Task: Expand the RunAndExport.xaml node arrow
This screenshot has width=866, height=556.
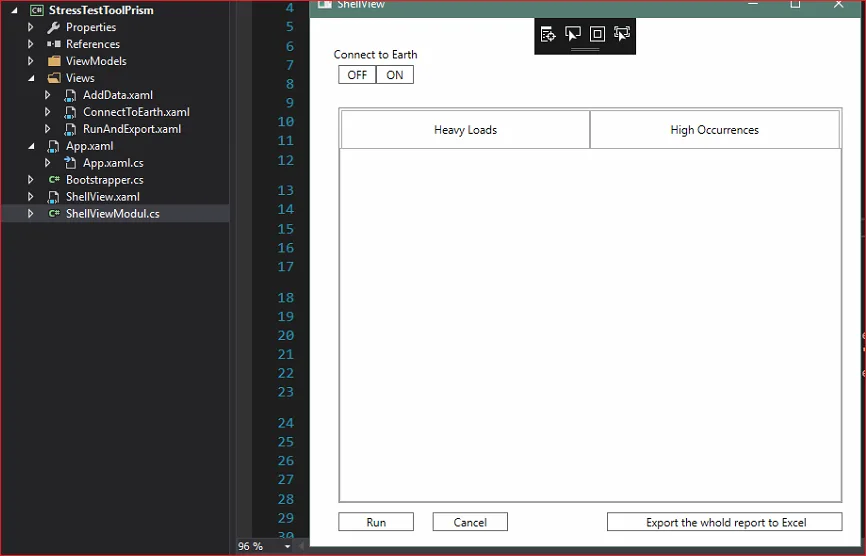Action: tap(47, 129)
